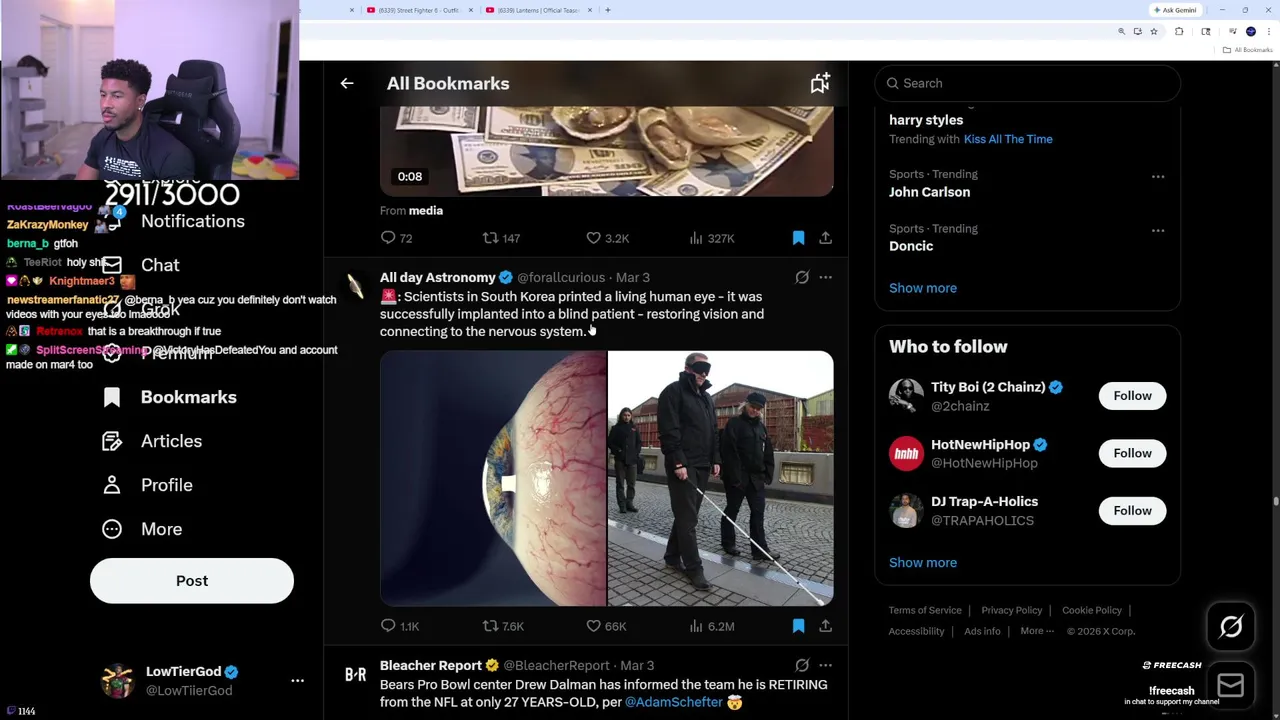Viewport: 1280px width, 720px height.
Task: Click the More circle icon in sidebar
Action: tap(112, 529)
